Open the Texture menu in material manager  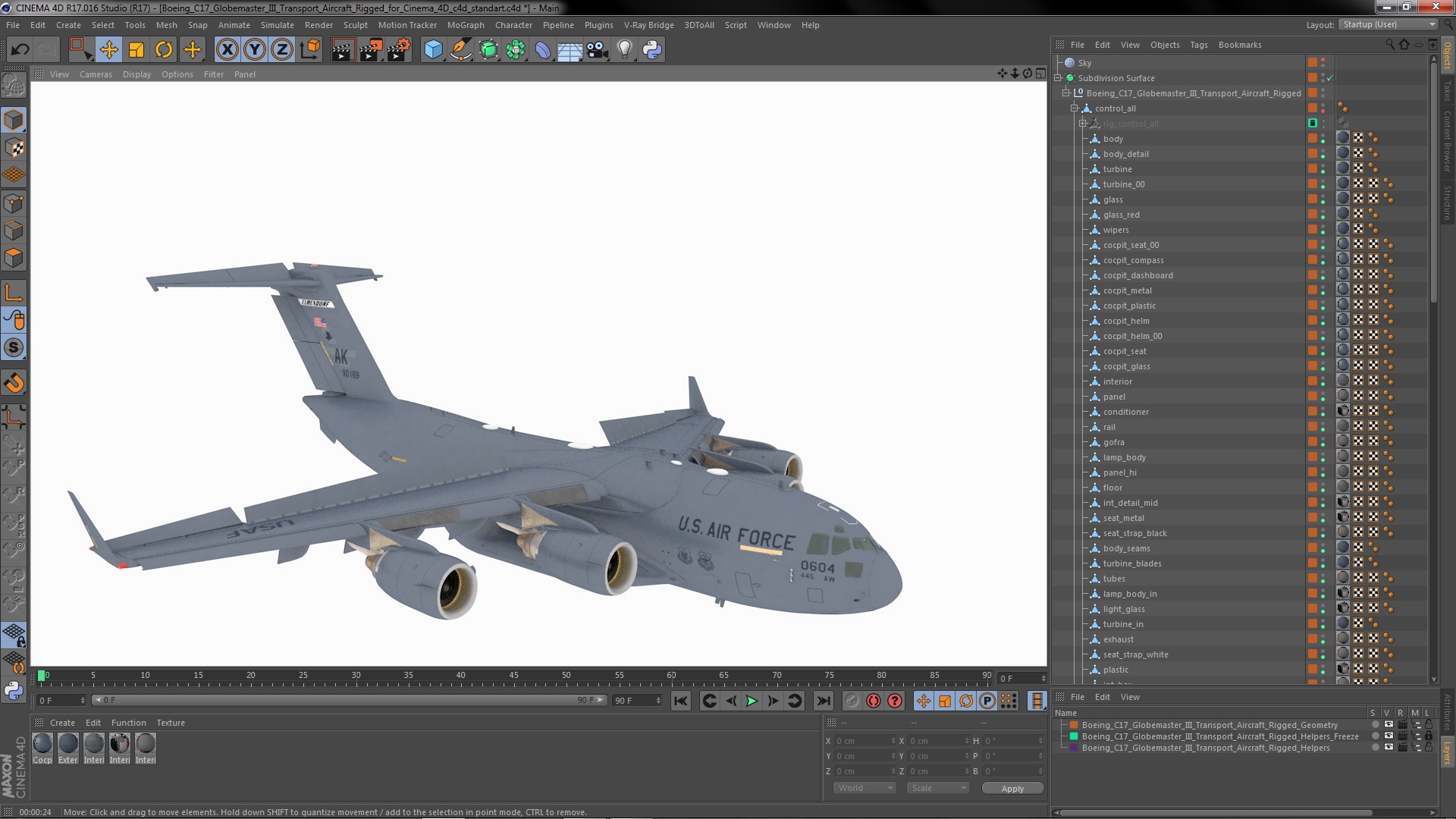171,723
